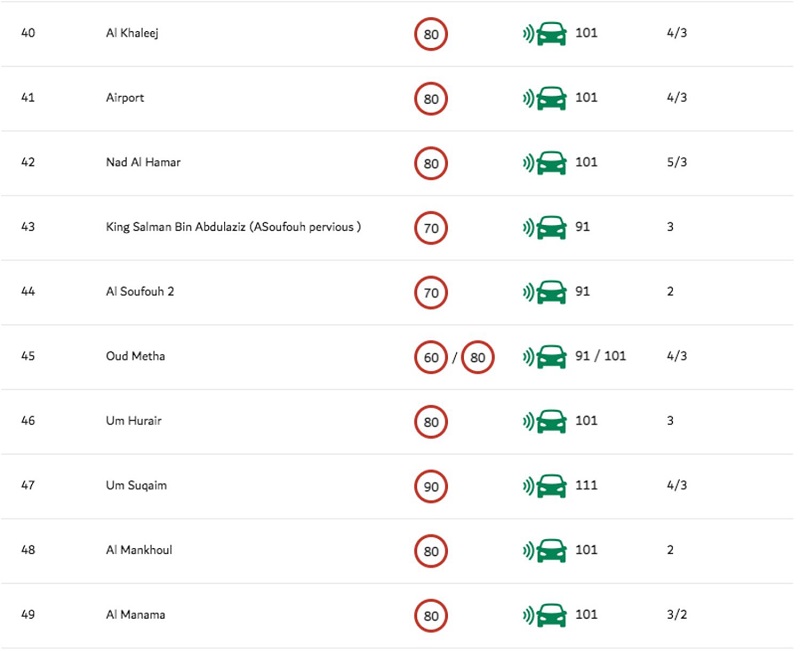The width and height of the screenshot is (800, 651).
Task: Click the radar car icon in Airport row
Action: click(544, 98)
